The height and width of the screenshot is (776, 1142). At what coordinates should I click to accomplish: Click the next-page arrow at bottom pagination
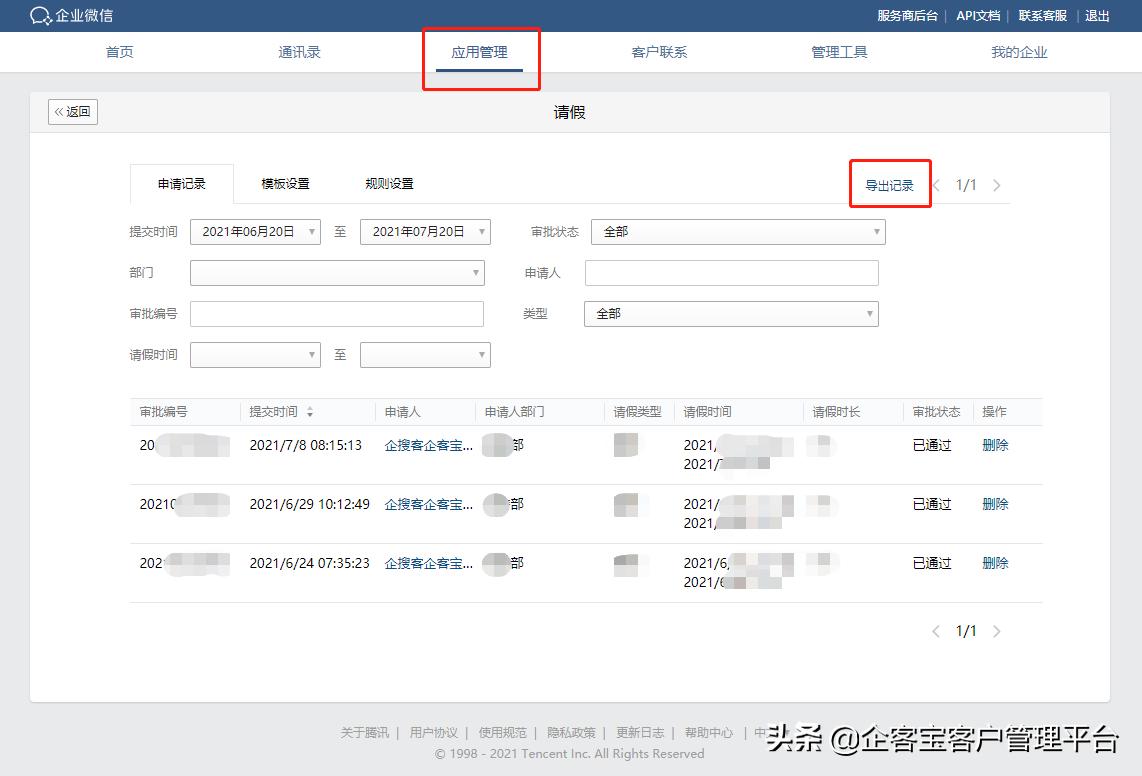(996, 631)
